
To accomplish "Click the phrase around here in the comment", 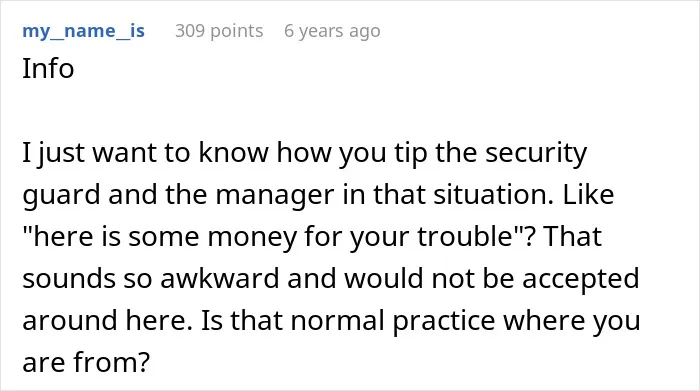I will click(x=104, y=320).
